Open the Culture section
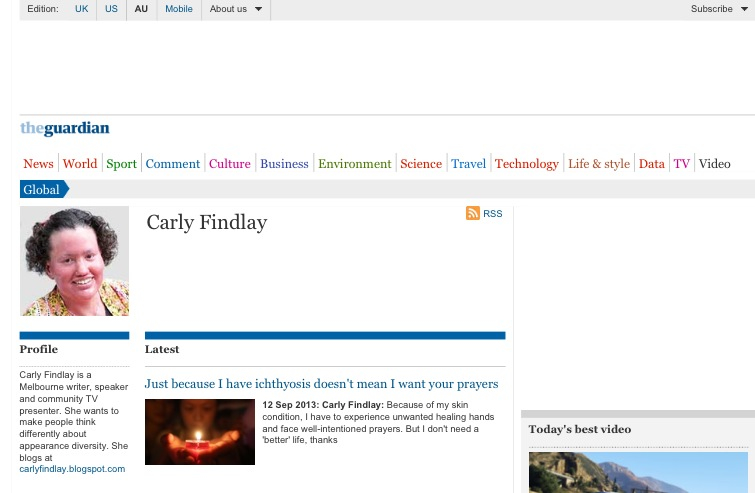 click(x=230, y=164)
